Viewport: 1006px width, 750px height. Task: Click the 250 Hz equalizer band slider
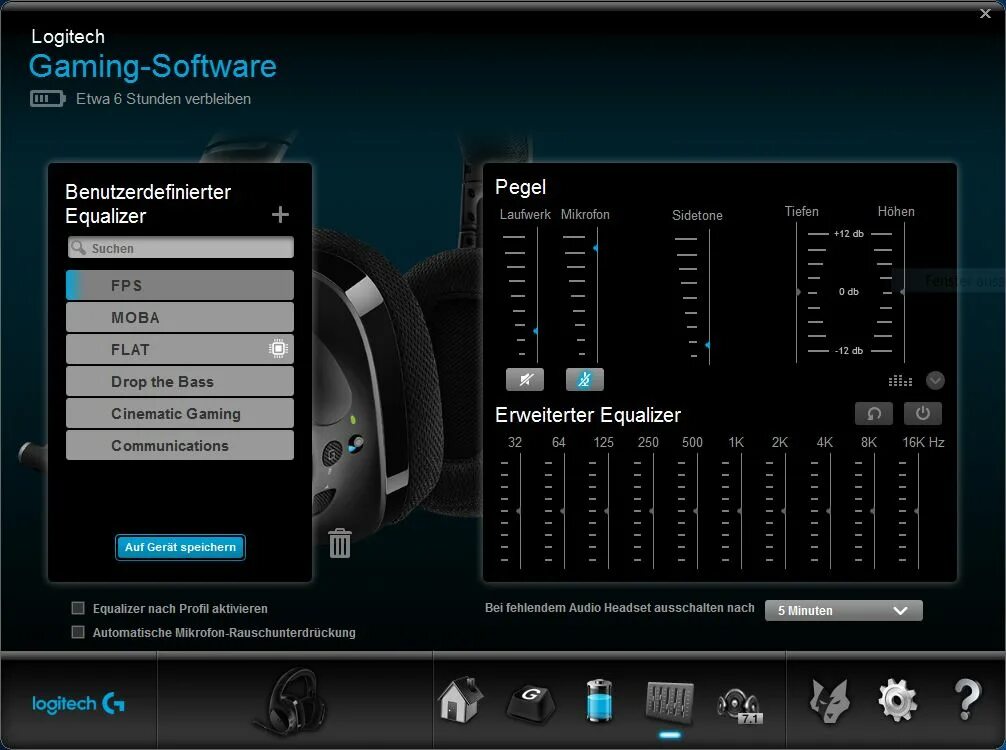point(652,511)
